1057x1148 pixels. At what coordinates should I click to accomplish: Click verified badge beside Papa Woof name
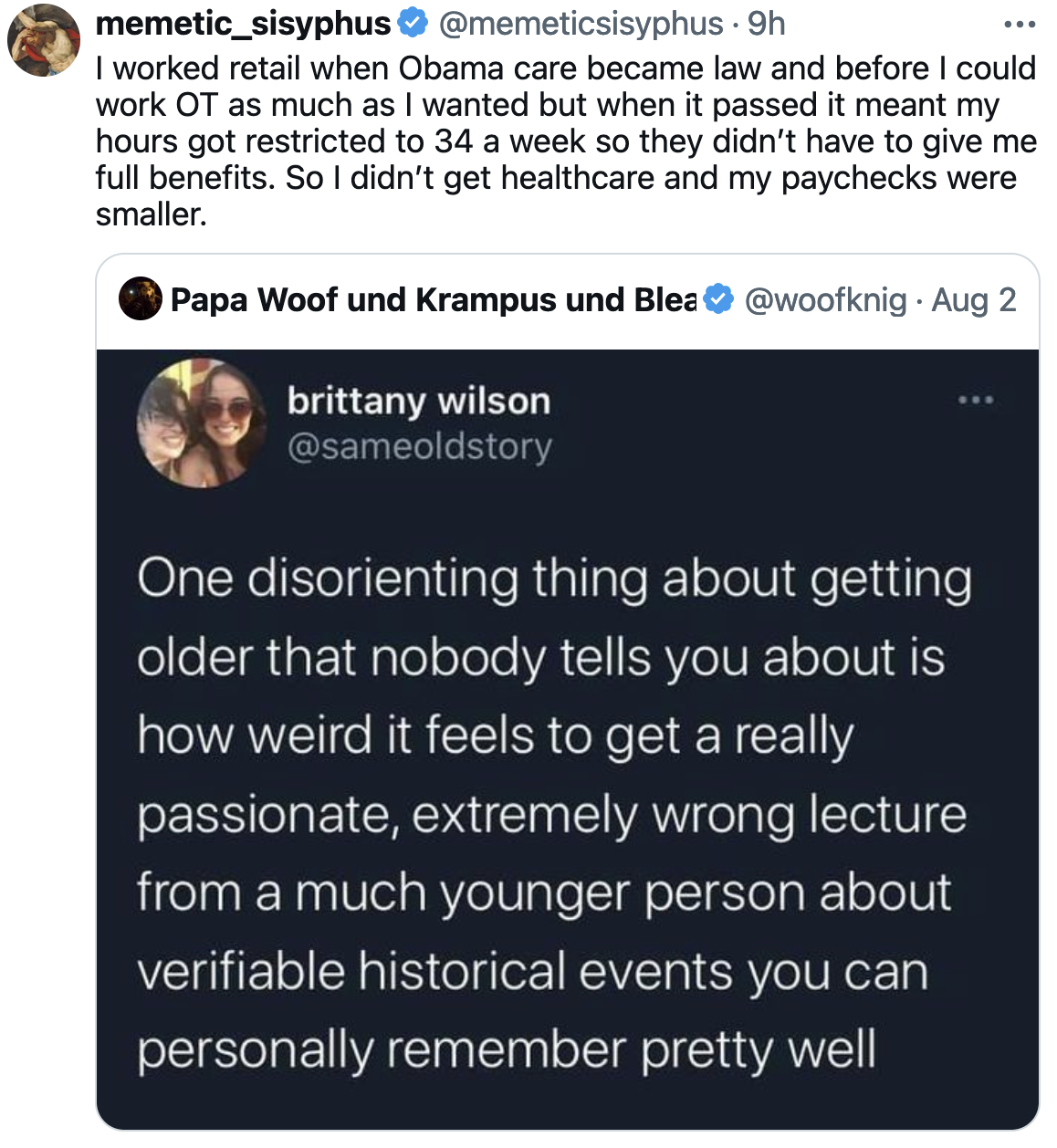click(x=719, y=299)
